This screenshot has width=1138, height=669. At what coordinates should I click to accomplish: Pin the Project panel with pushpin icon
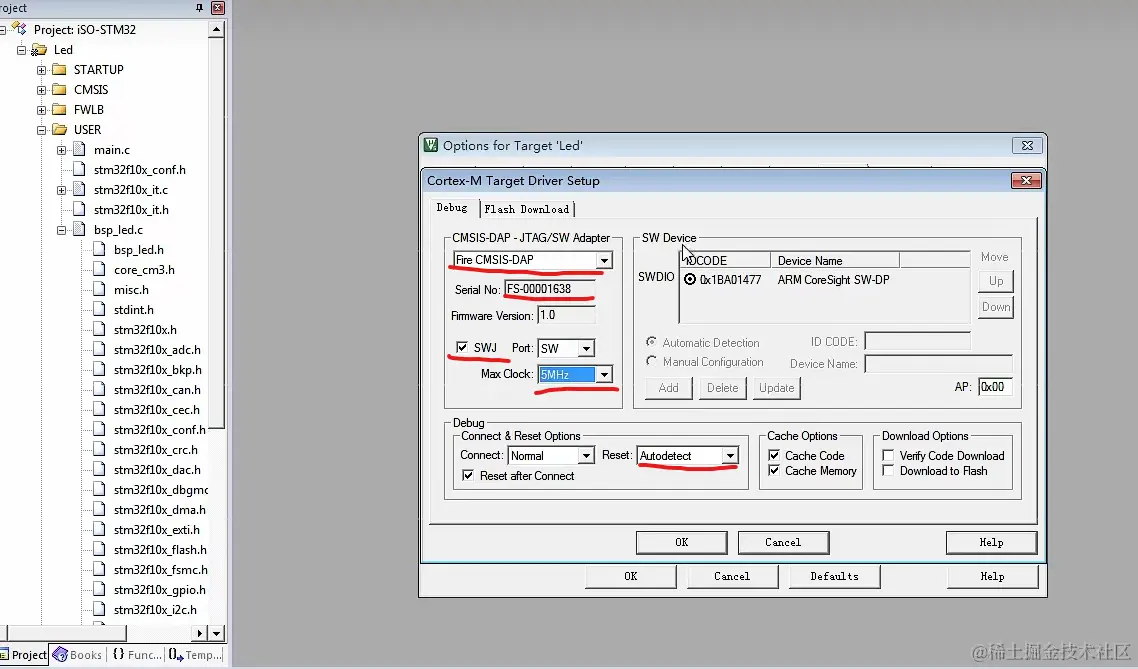pyautogui.click(x=199, y=7)
